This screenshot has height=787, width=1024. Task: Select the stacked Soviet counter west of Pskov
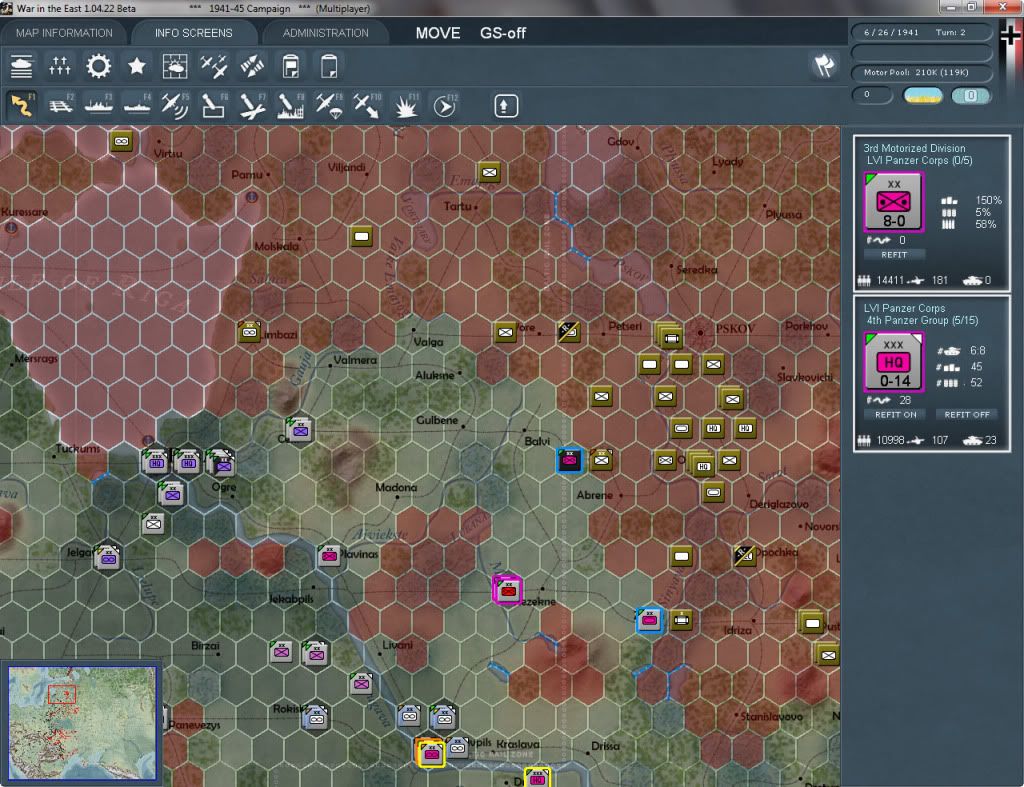(669, 336)
